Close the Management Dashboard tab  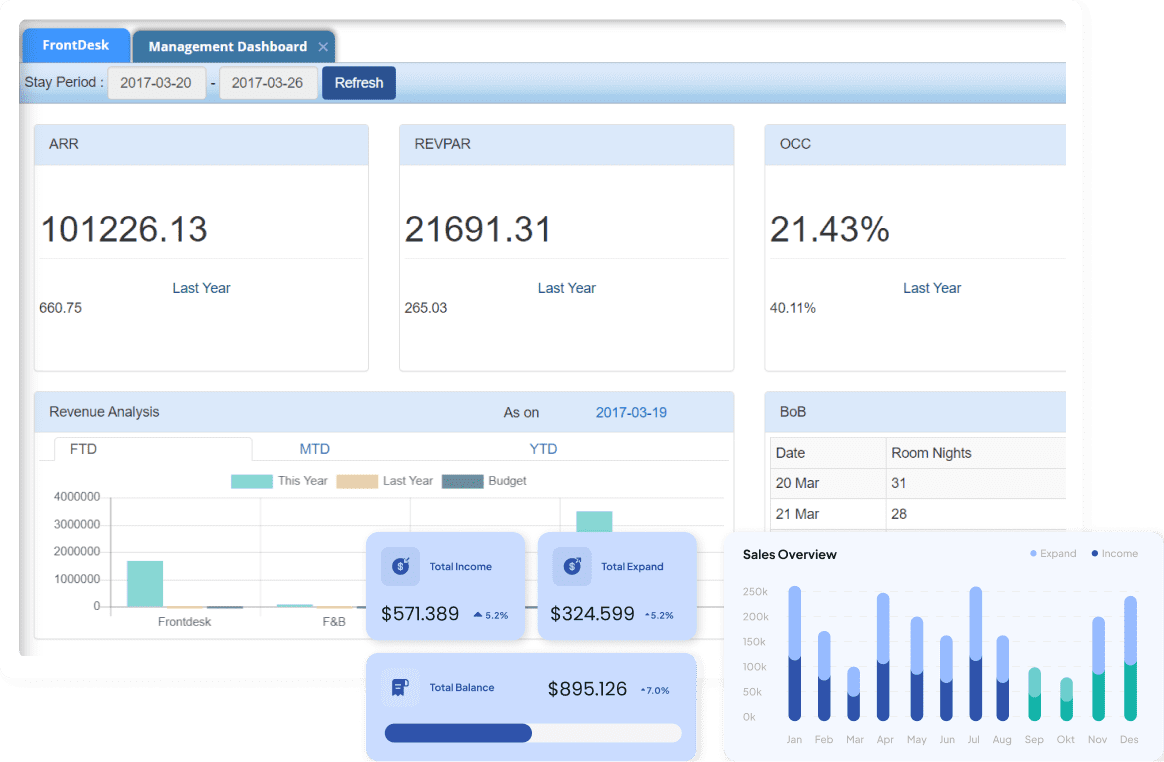click(x=323, y=47)
